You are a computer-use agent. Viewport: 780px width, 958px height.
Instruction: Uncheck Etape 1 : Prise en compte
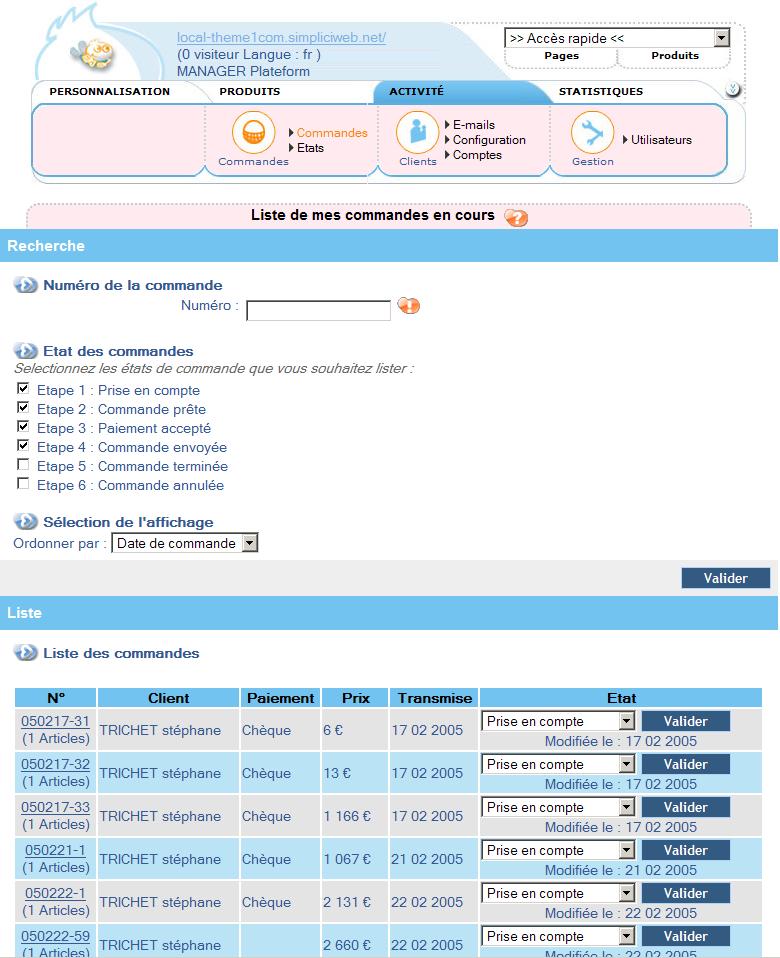[x=23, y=389]
